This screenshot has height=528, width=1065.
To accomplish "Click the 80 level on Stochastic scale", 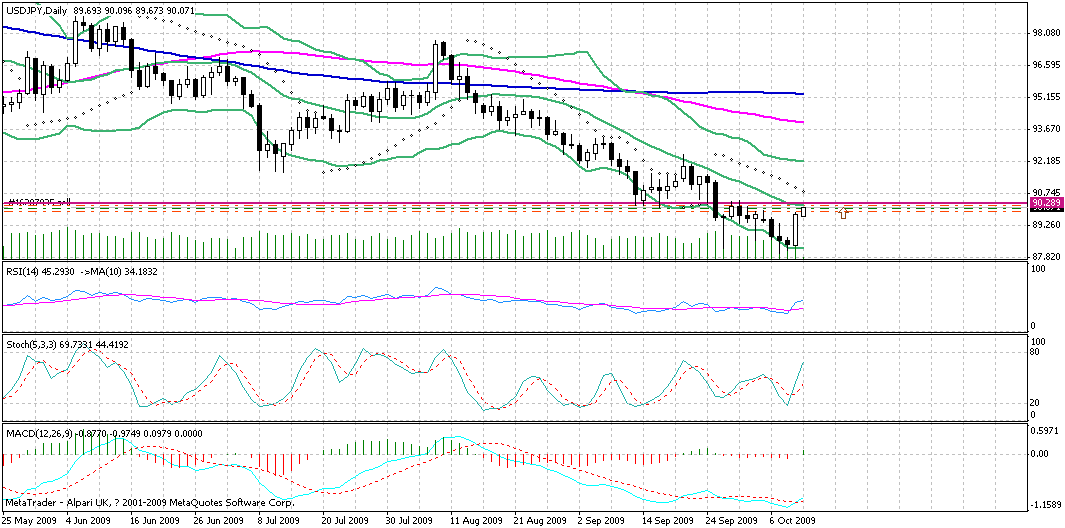I will pos(1036,352).
